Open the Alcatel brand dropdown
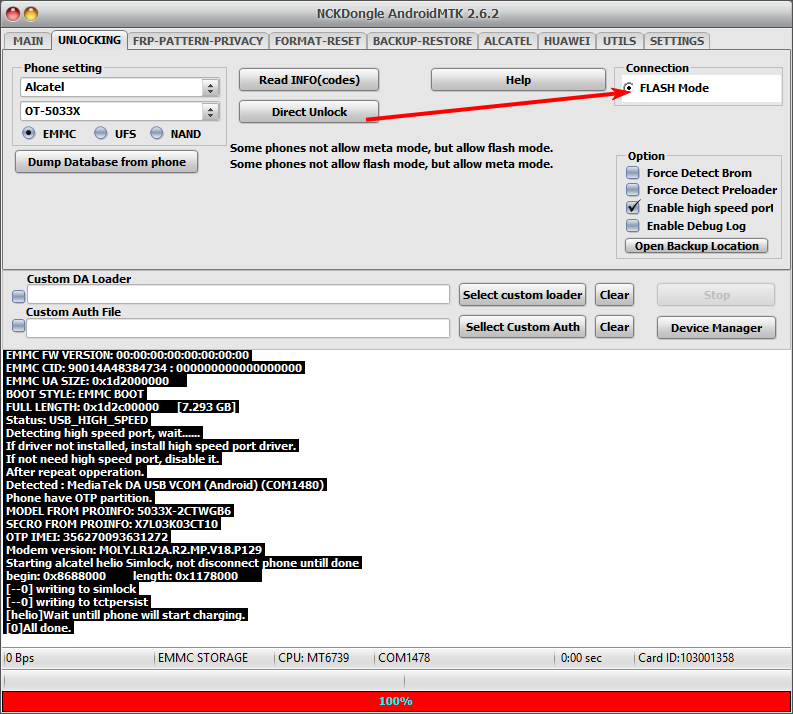Viewport: 793px width, 714px height. coord(119,87)
